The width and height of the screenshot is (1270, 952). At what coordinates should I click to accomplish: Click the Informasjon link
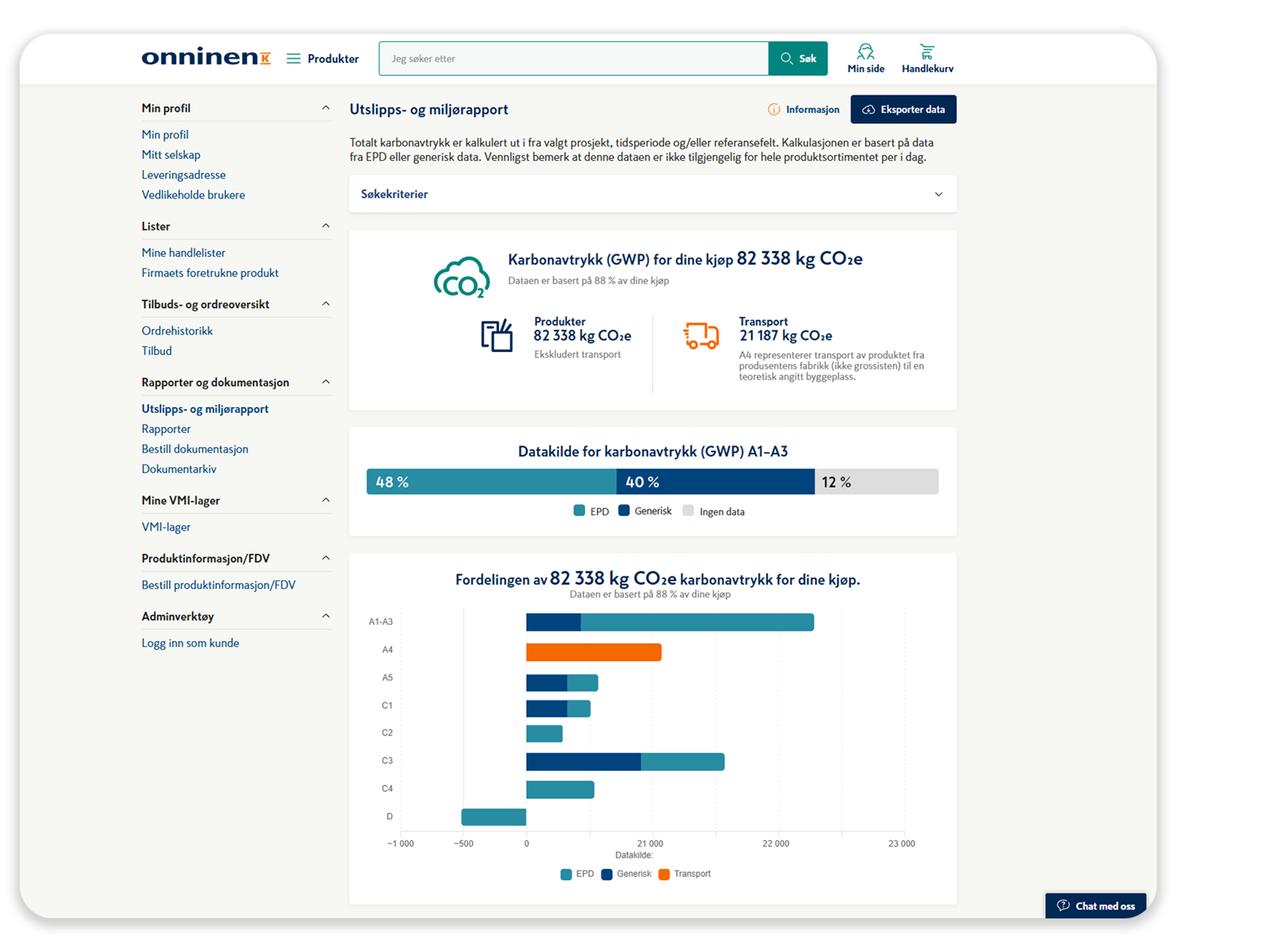pyautogui.click(x=812, y=110)
